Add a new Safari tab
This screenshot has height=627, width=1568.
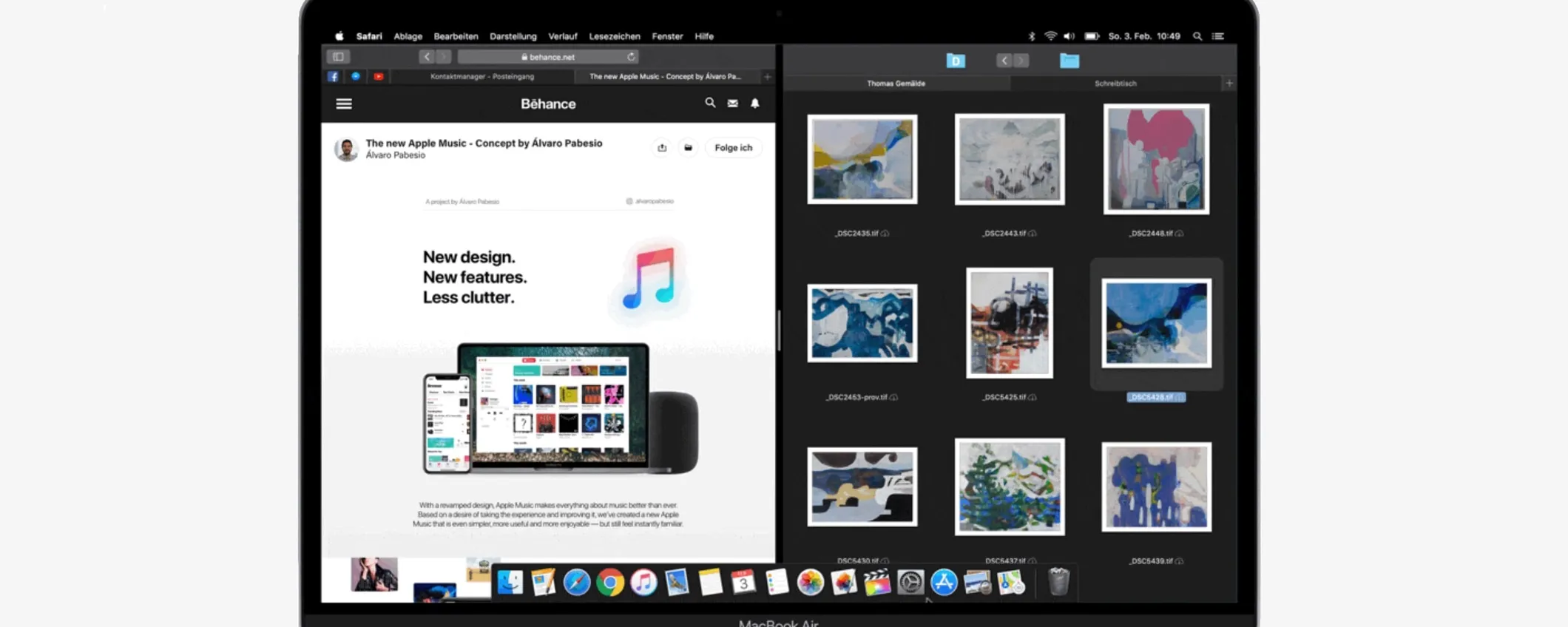coord(768,77)
